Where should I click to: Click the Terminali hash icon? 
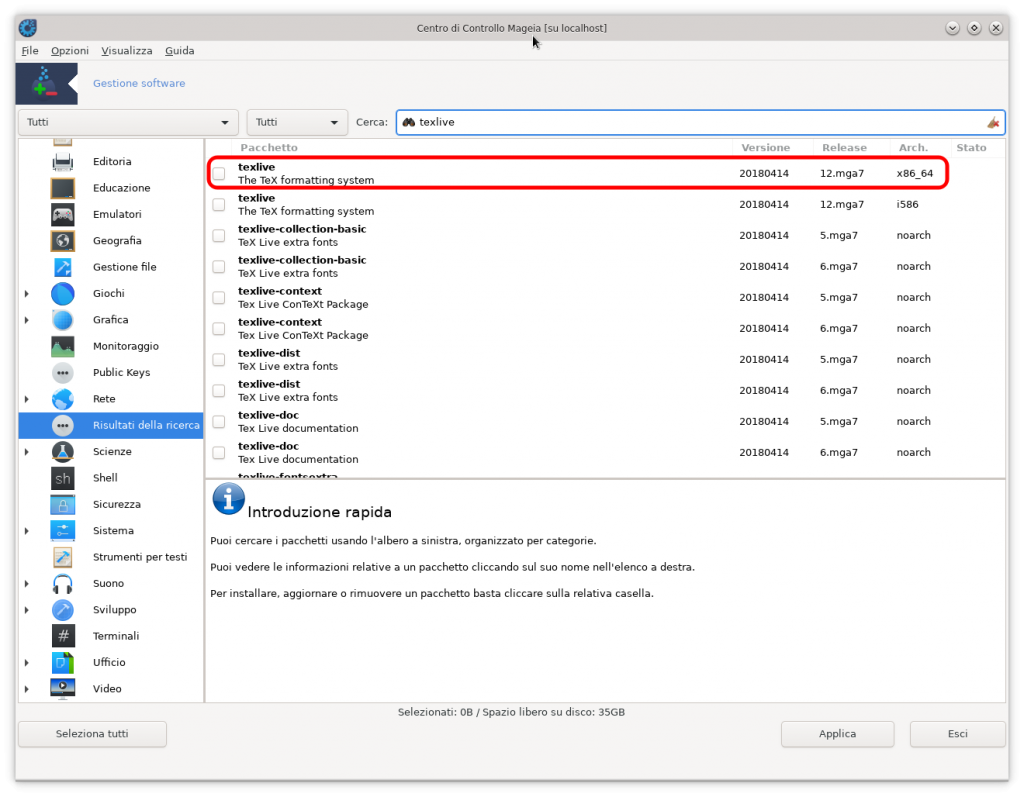coord(62,635)
